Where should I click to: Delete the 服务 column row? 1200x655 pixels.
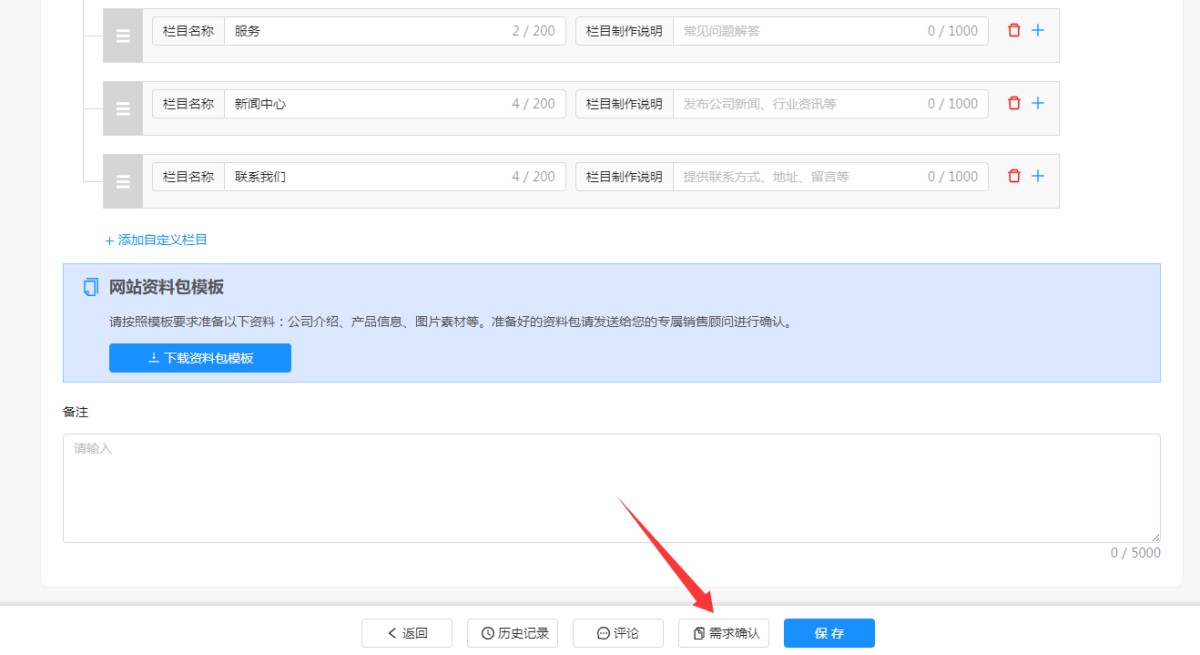coord(1014,31)
